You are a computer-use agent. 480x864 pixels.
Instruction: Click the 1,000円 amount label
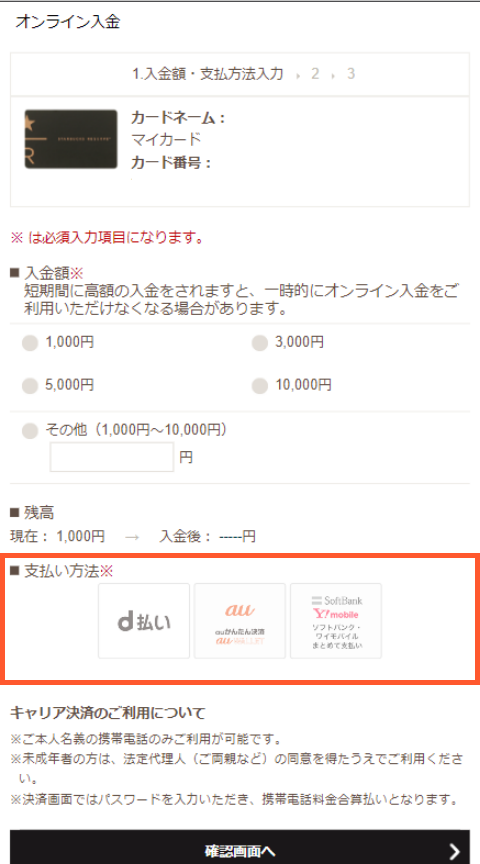tap(69, 343)
